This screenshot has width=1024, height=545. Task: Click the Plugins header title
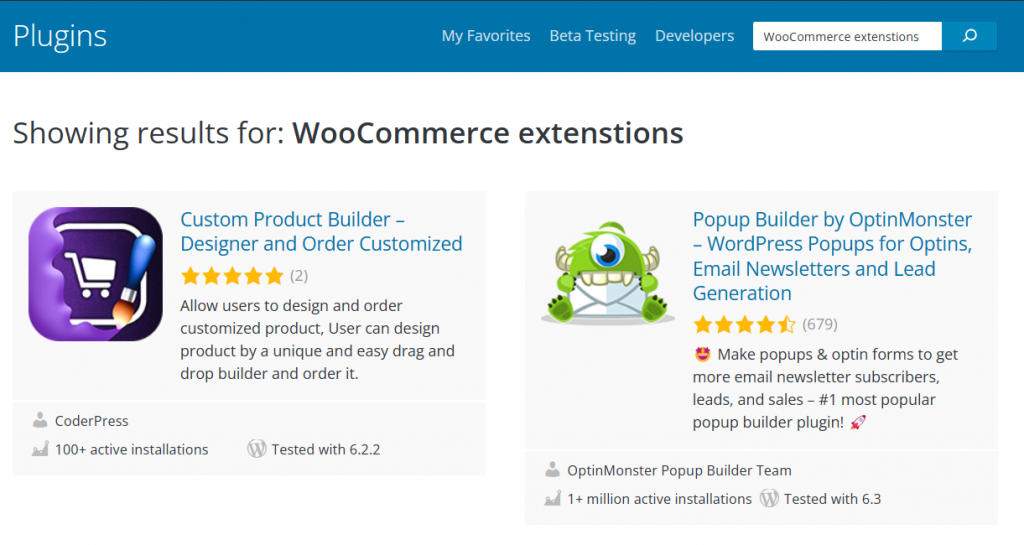coord(59,36)
